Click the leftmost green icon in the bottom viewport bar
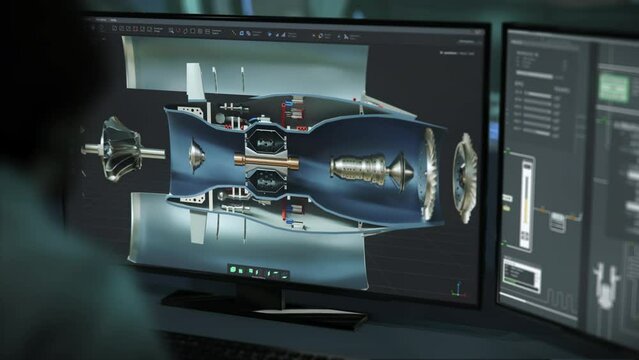This screenshot has height=360, width=639. pos(233,269)
